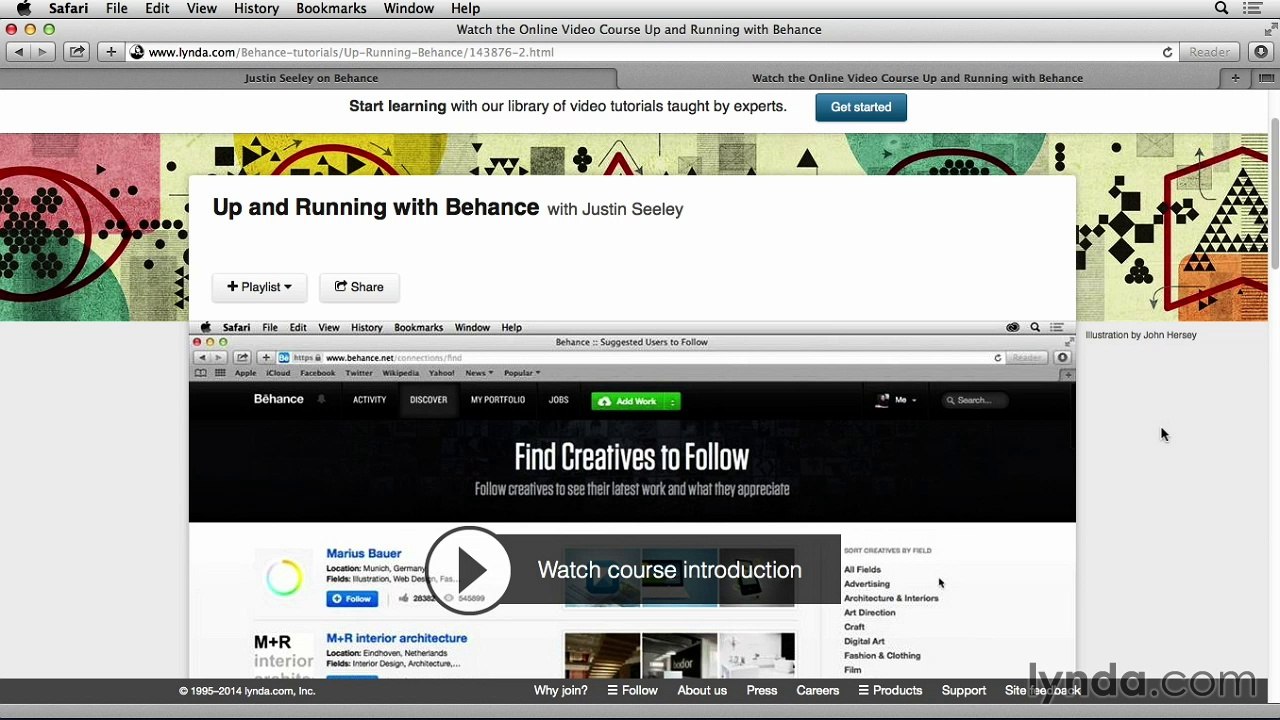Select the Watch the Online Video Course tab
Viewport: 1280px width, 720px height.
click(917, 78)
